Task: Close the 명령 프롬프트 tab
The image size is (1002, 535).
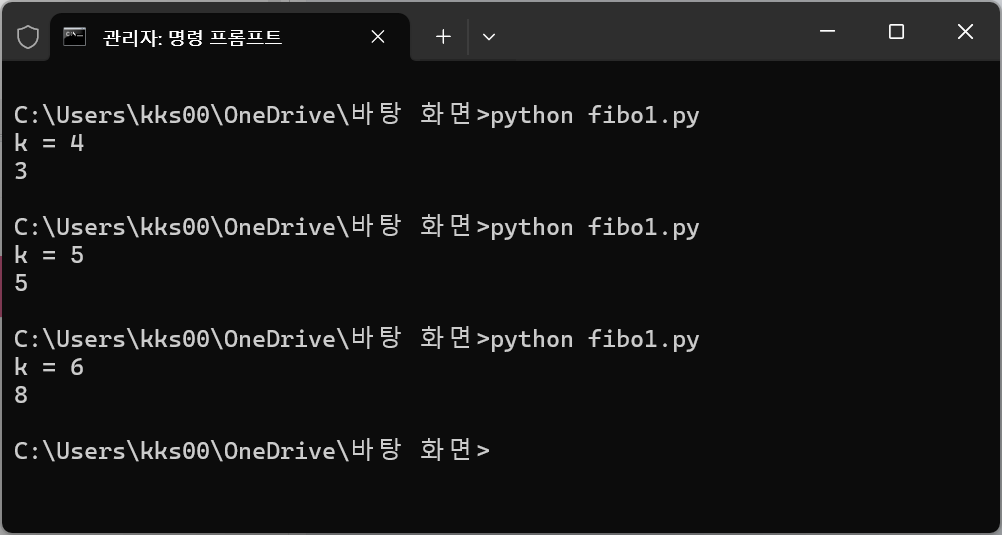Action: tap(378, 37)
